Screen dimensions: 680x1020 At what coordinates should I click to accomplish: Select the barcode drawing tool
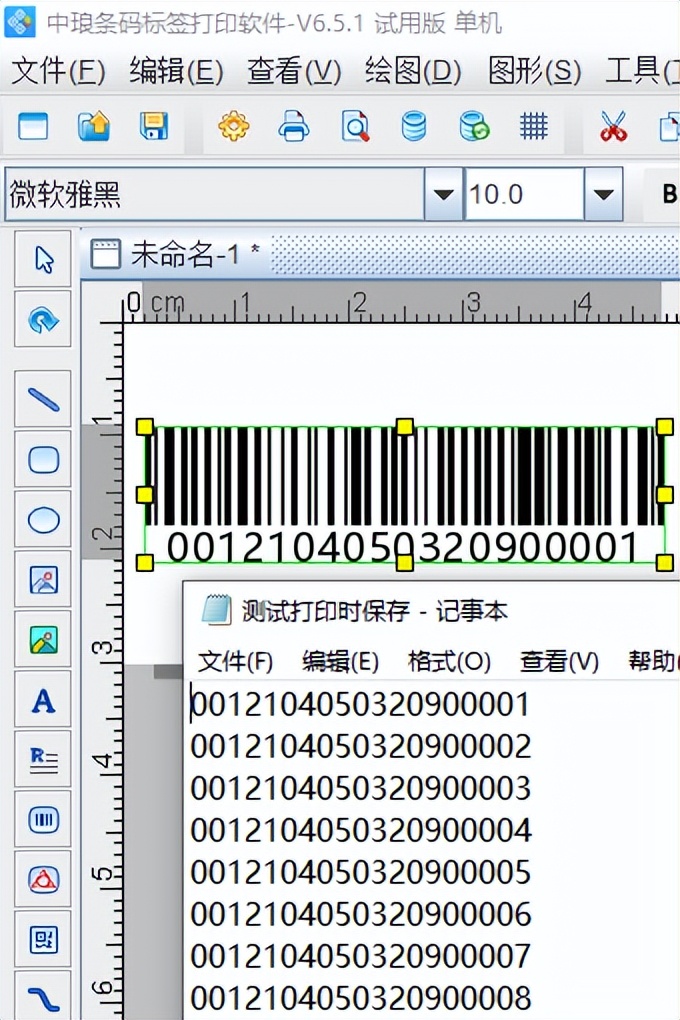point(43,820)
